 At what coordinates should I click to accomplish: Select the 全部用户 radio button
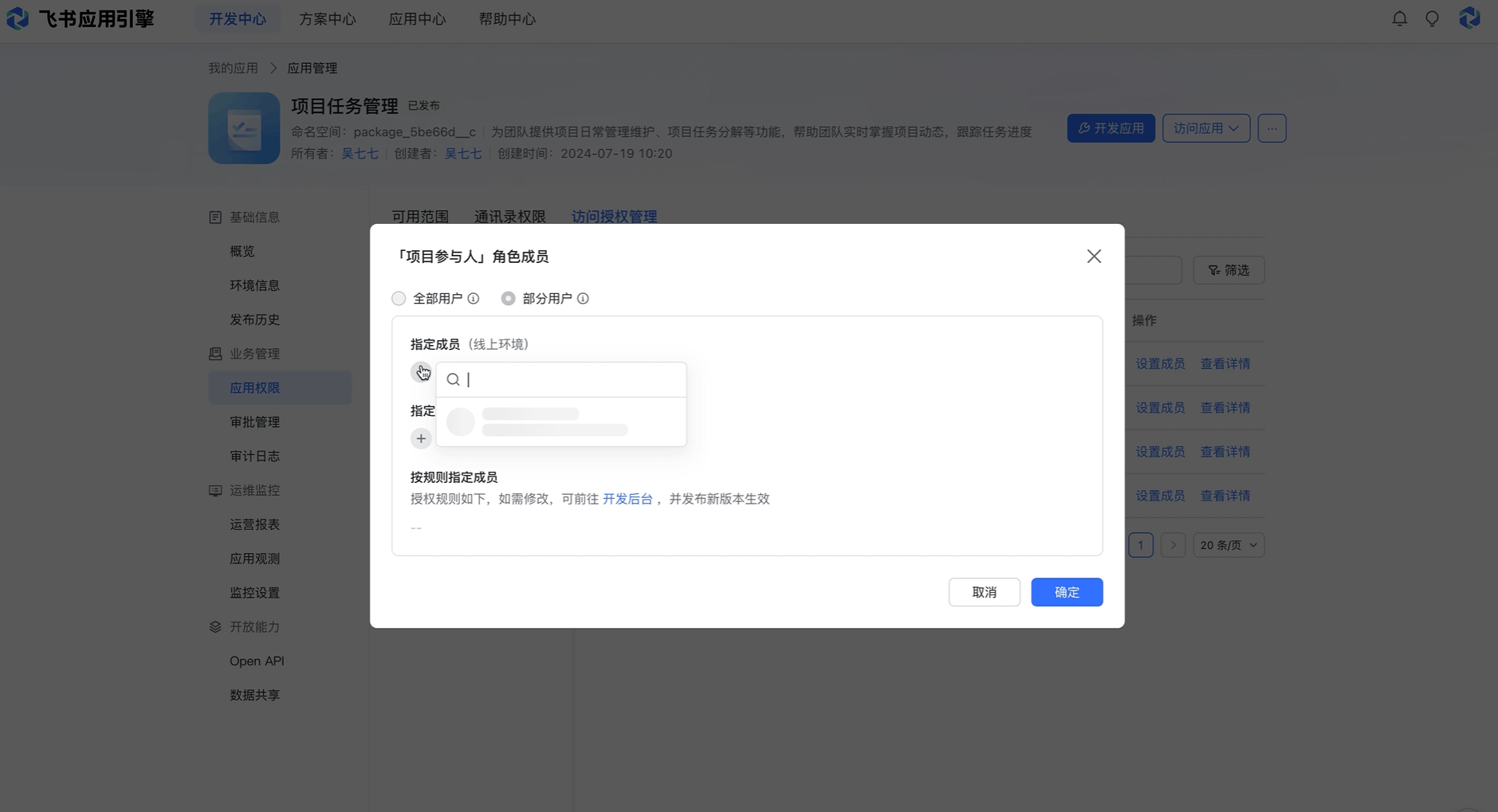[399, 298]
